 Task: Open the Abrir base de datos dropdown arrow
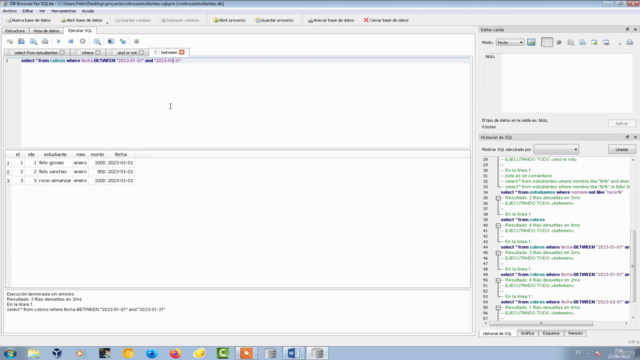107,22
